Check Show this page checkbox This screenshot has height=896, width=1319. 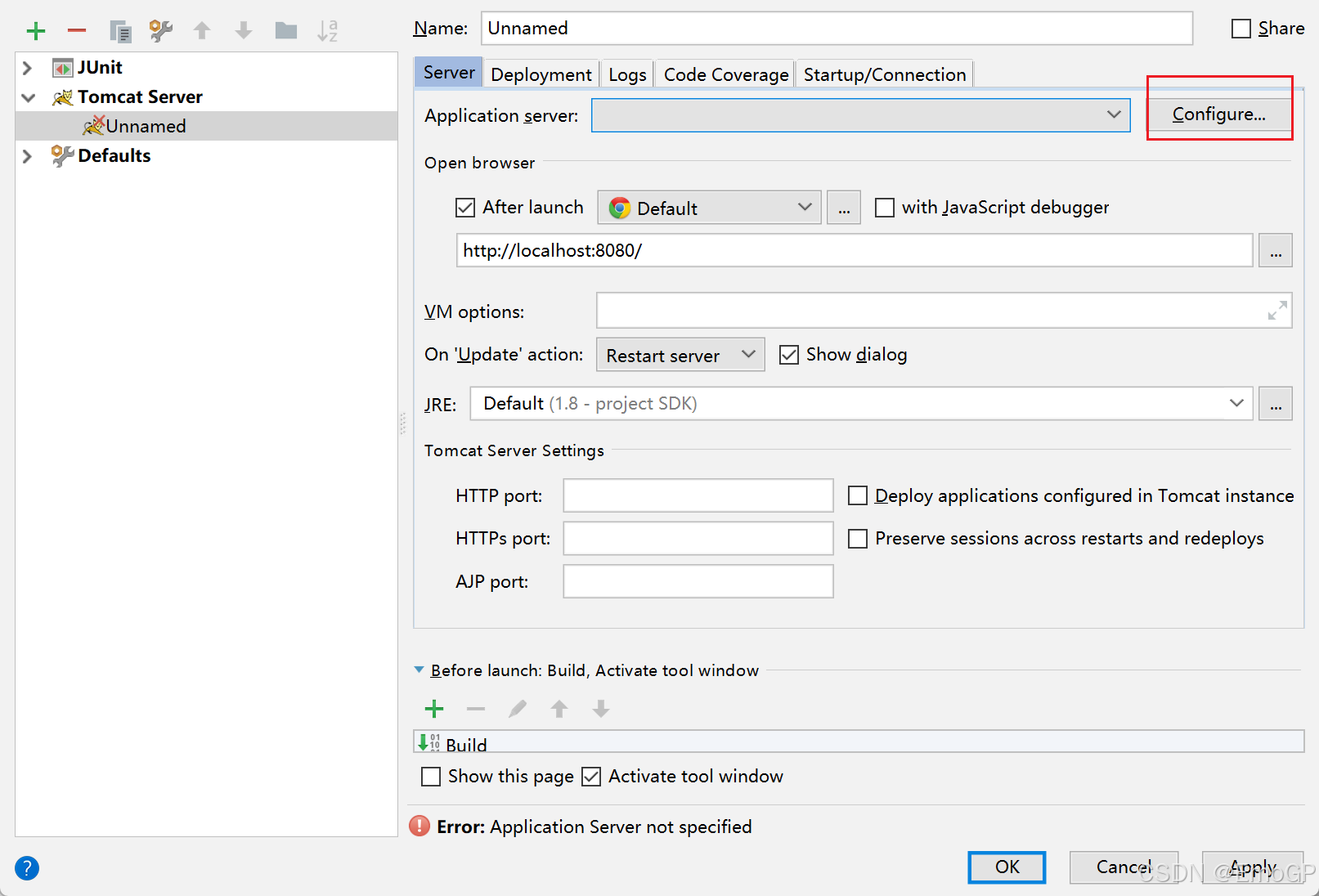pyautogui.click(x=431, y=777)
